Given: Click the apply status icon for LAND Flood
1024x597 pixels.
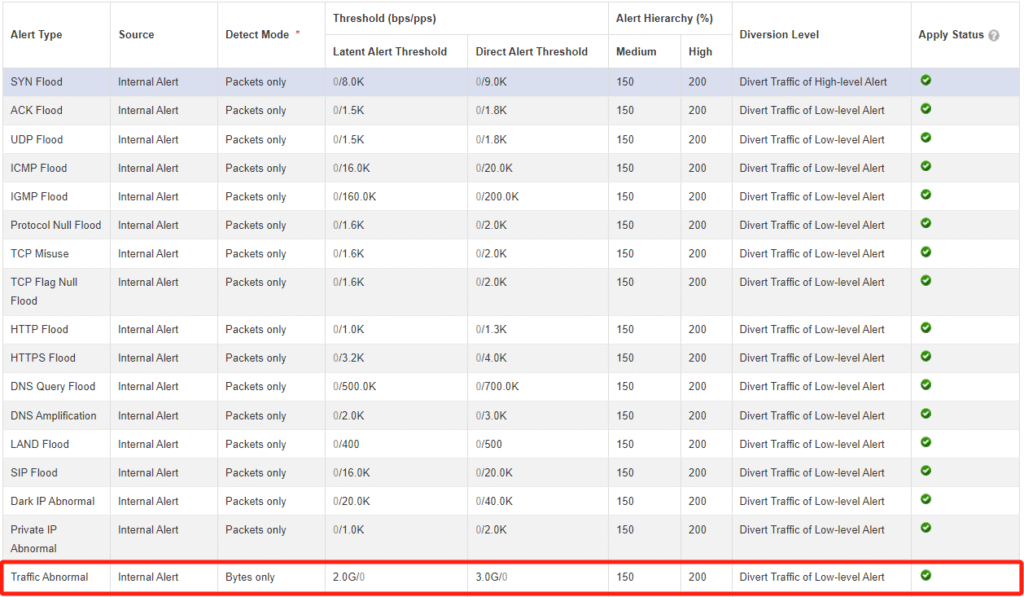Looking at the screenshot, I should 925,444.
